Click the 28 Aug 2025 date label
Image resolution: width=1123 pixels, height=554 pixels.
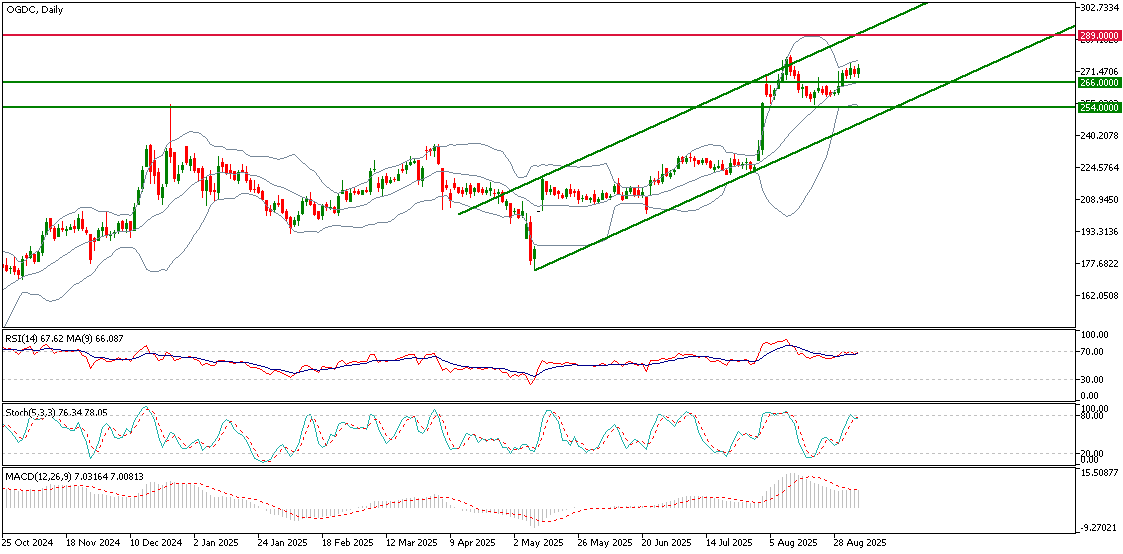coord(858,543)
